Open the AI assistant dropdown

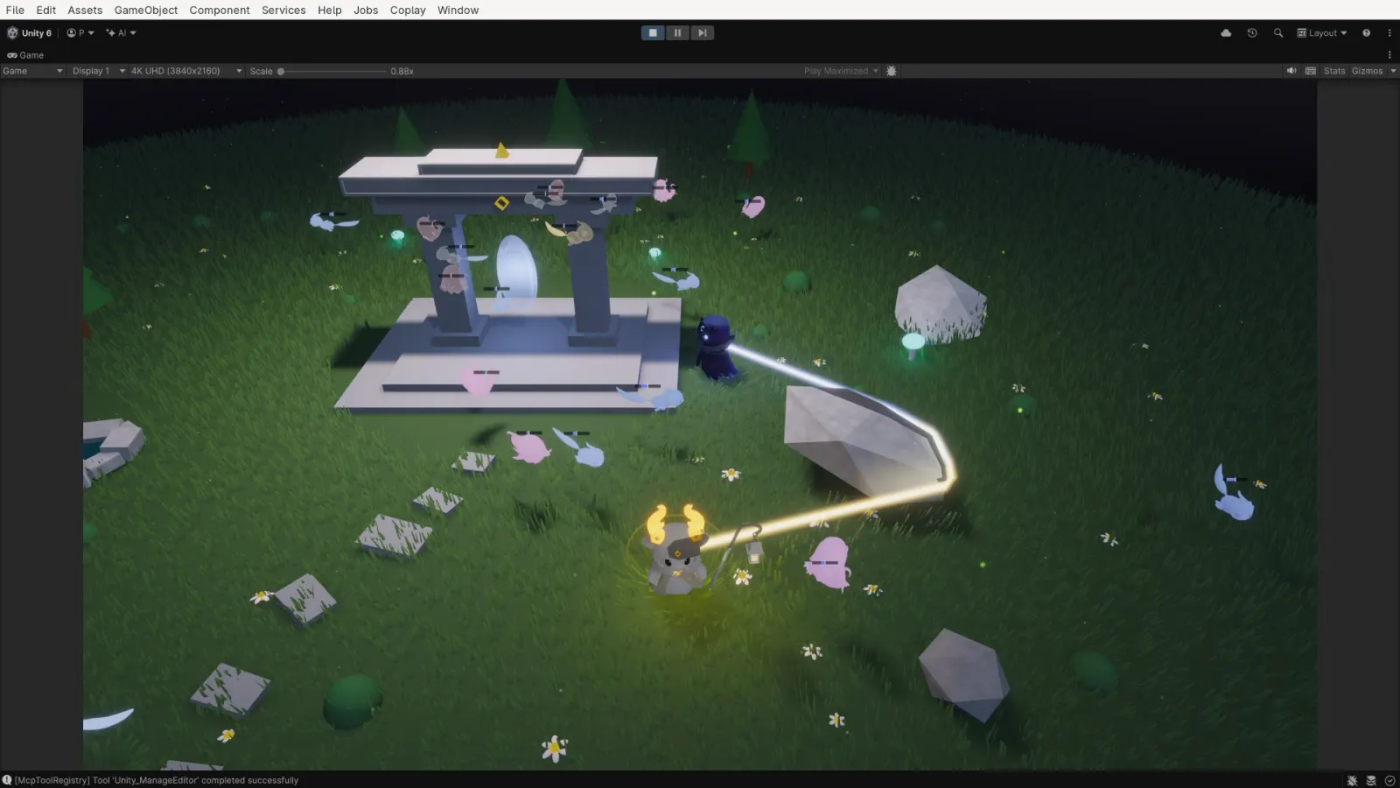click(121, 33)
